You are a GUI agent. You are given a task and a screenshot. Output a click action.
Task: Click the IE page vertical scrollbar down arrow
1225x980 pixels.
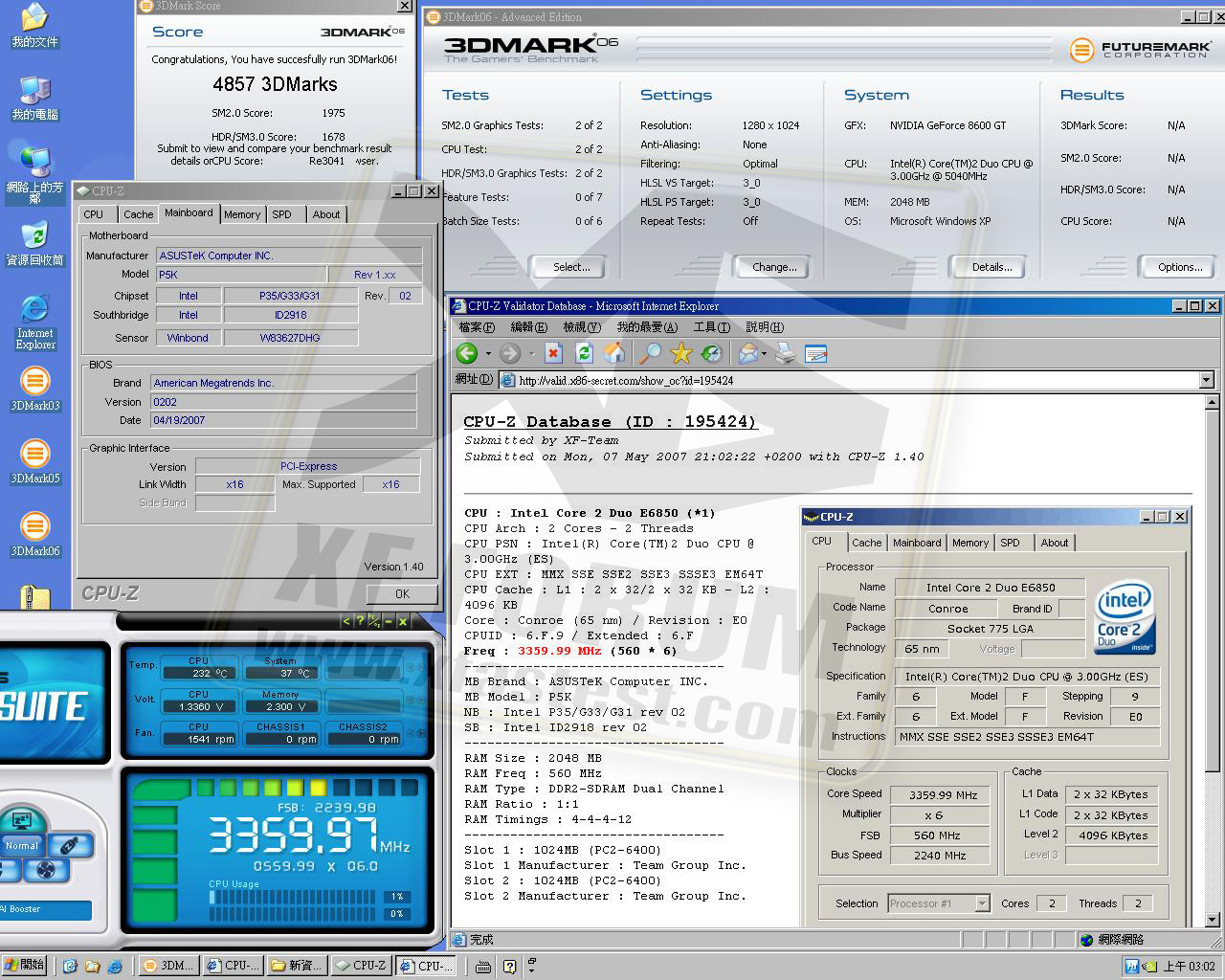pos(1213,920)
